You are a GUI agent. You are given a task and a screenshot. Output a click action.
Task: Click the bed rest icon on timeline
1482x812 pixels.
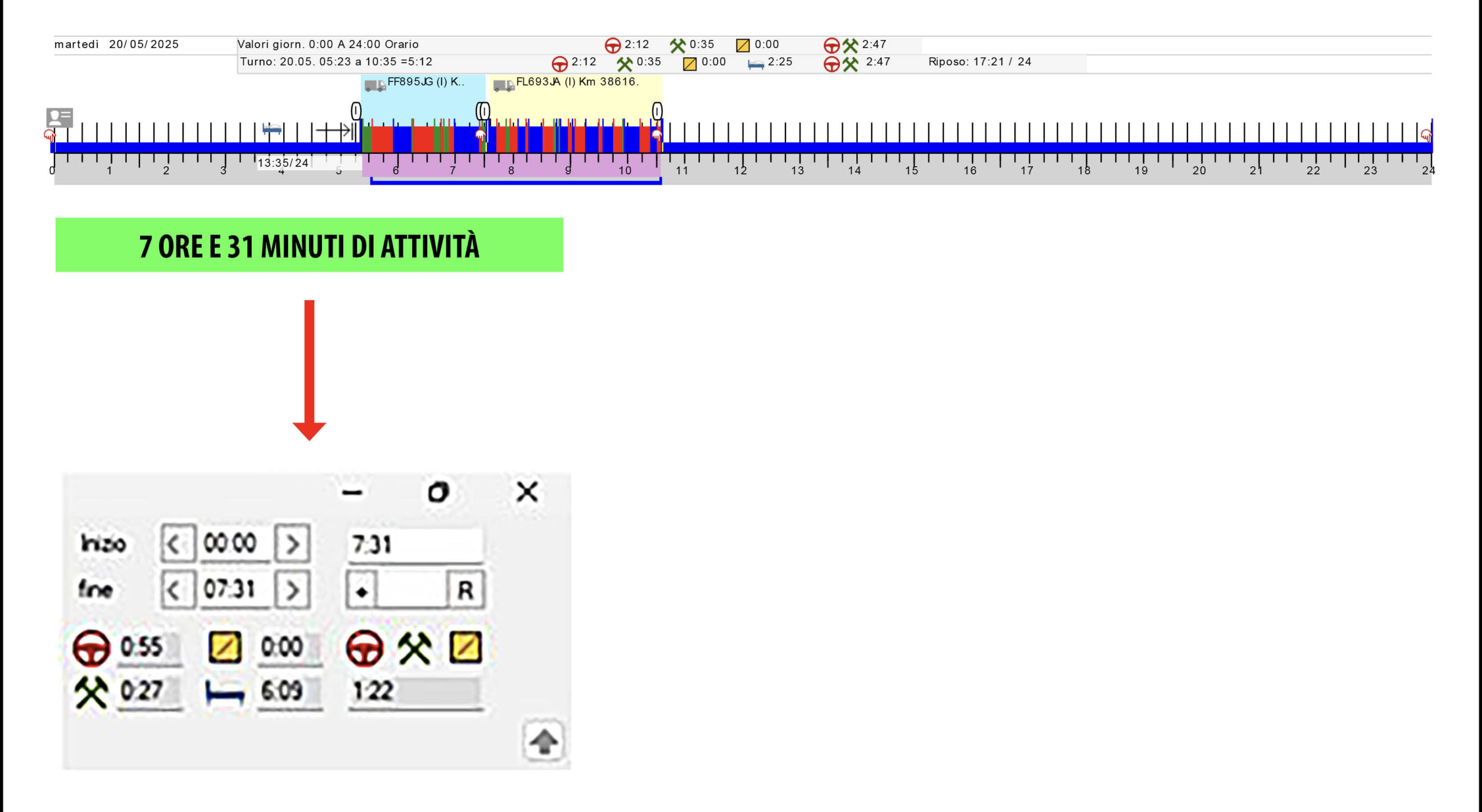pyautogui.click(x=272, y=128)
